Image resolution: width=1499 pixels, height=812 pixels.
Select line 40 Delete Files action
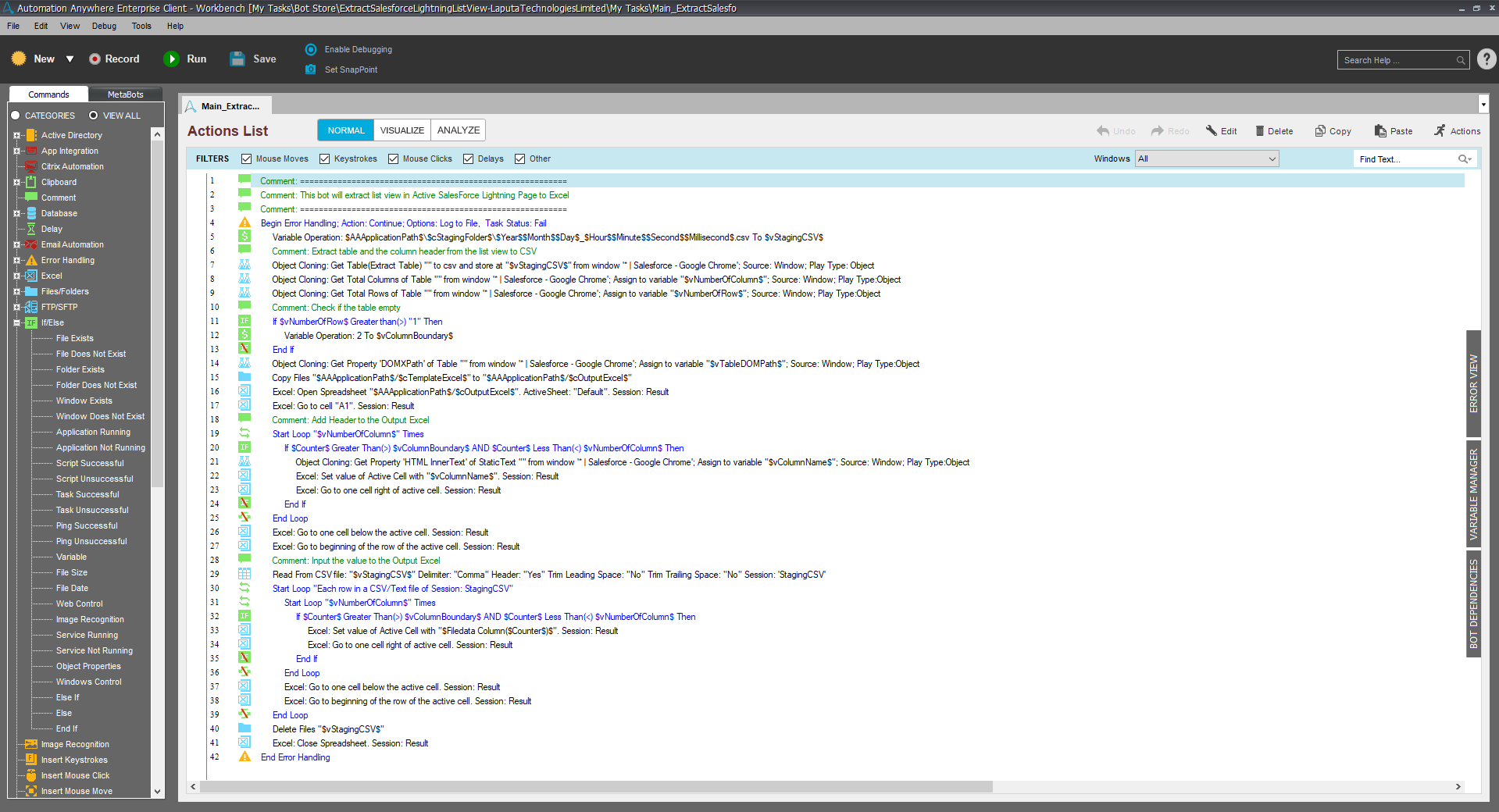[x=328, y=729]
